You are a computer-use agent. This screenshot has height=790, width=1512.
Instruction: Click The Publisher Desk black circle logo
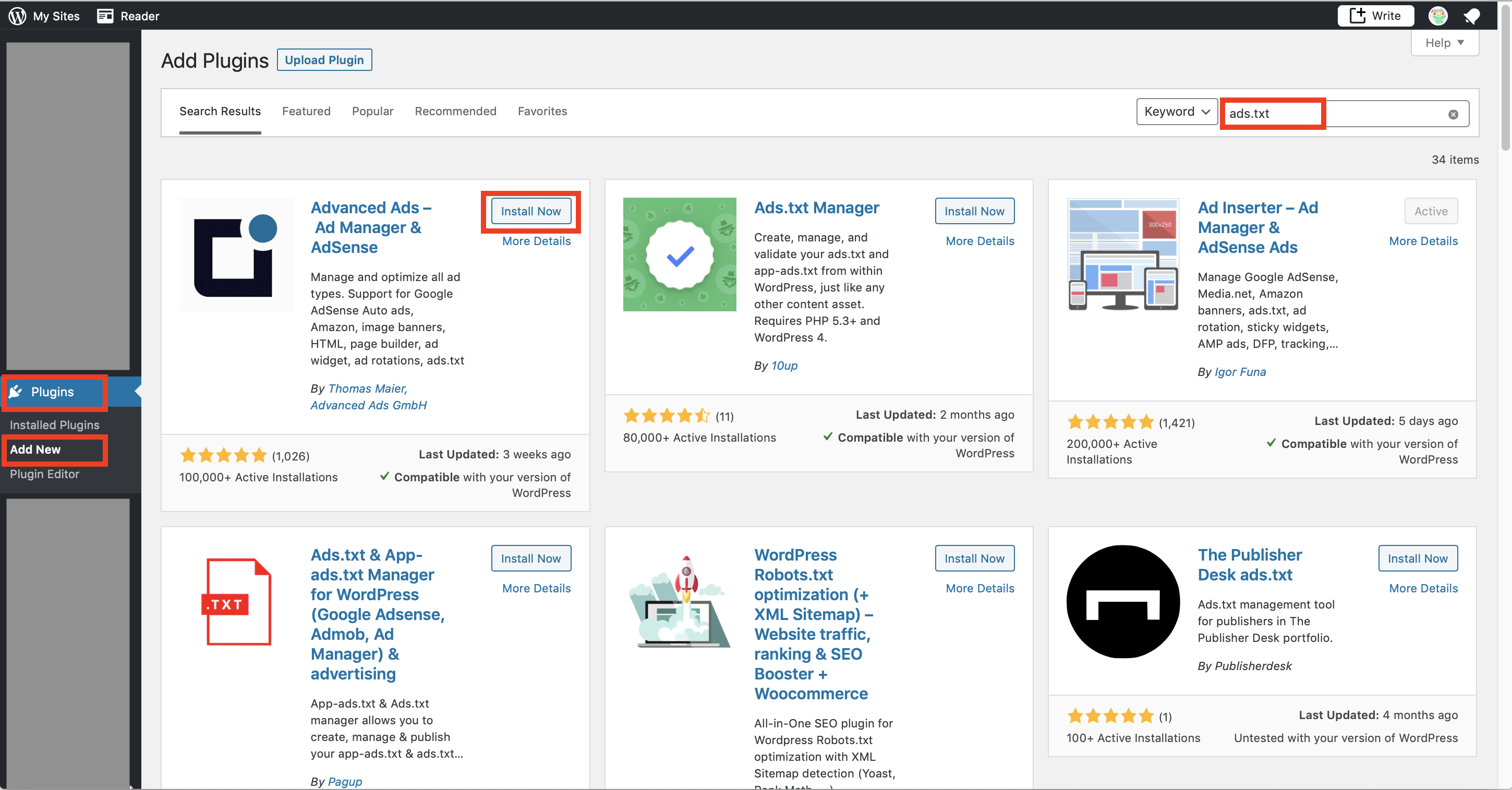point(1123,602)
